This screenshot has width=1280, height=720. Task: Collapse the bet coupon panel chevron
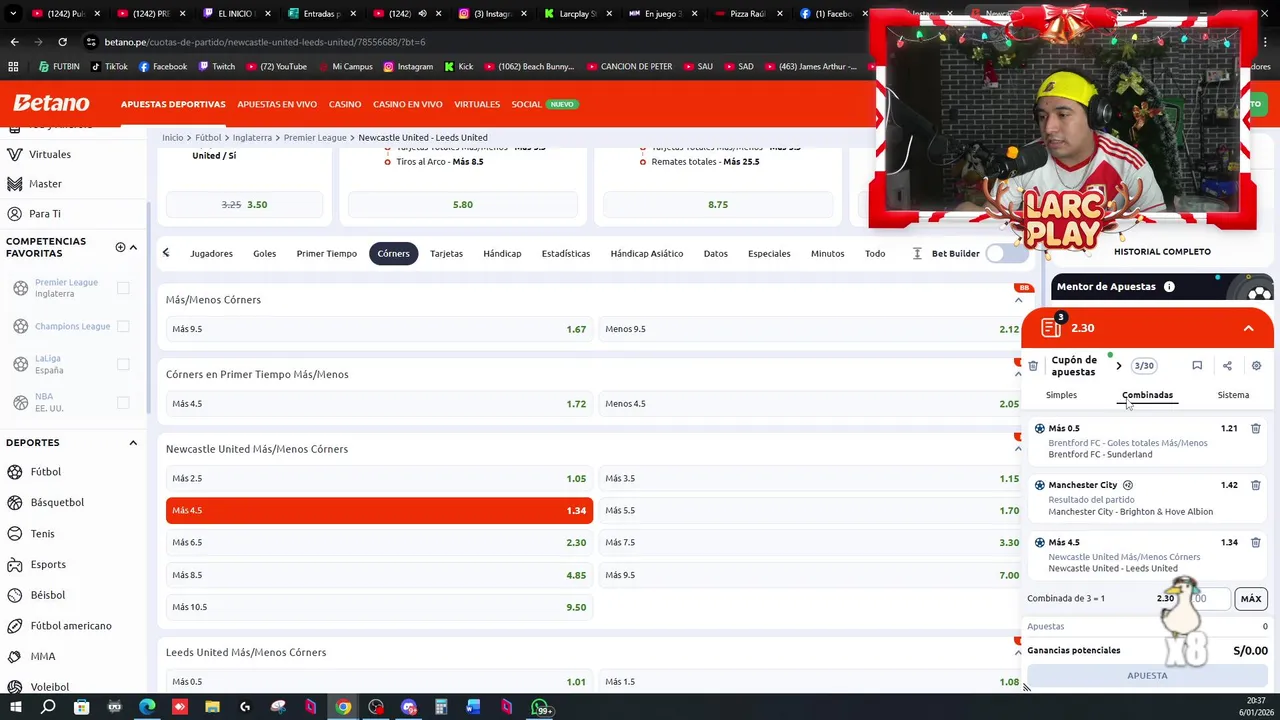tap(1248, 328)
